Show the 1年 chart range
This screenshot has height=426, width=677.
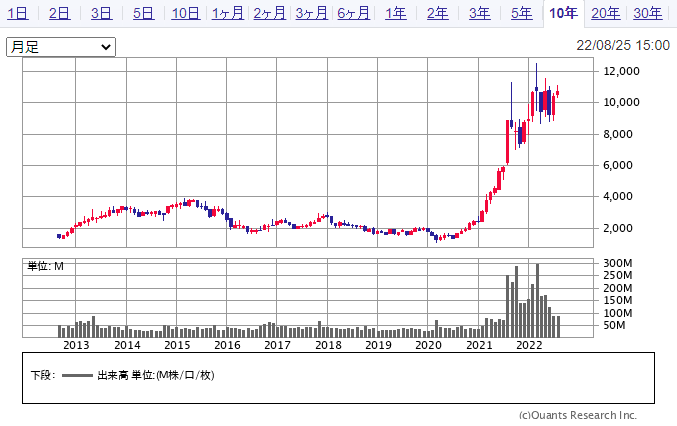pos(396,13)
